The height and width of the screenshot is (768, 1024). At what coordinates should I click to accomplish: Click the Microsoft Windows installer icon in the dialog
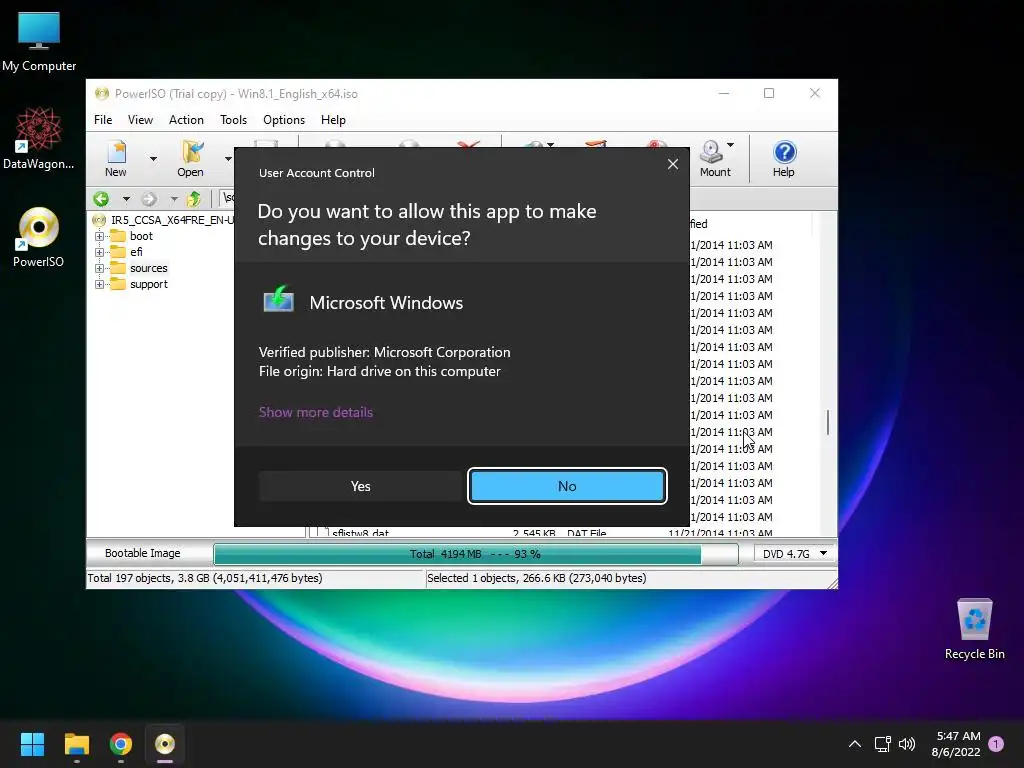click(279, 300)
